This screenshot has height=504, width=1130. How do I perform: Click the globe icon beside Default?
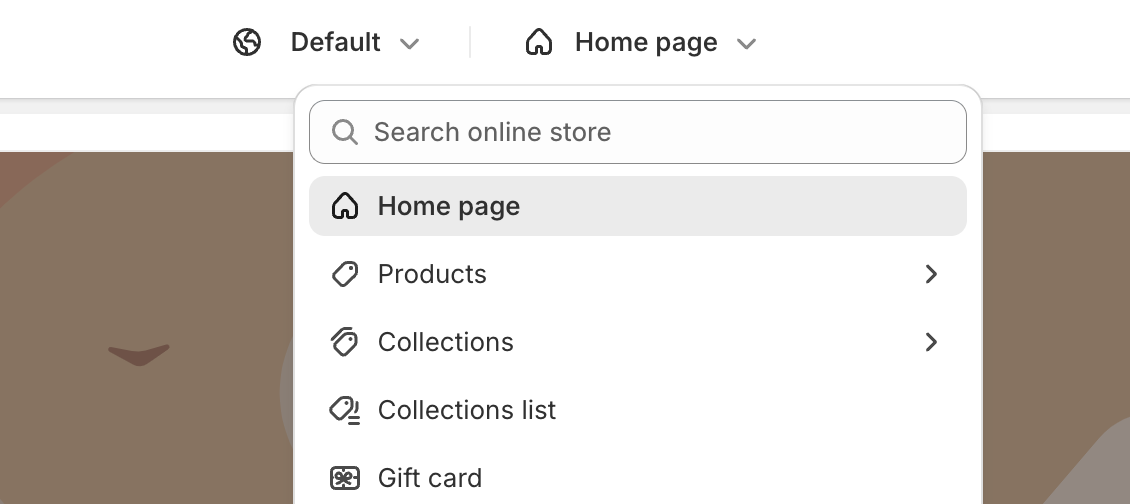pyautogui.click(x=247, y=42)
